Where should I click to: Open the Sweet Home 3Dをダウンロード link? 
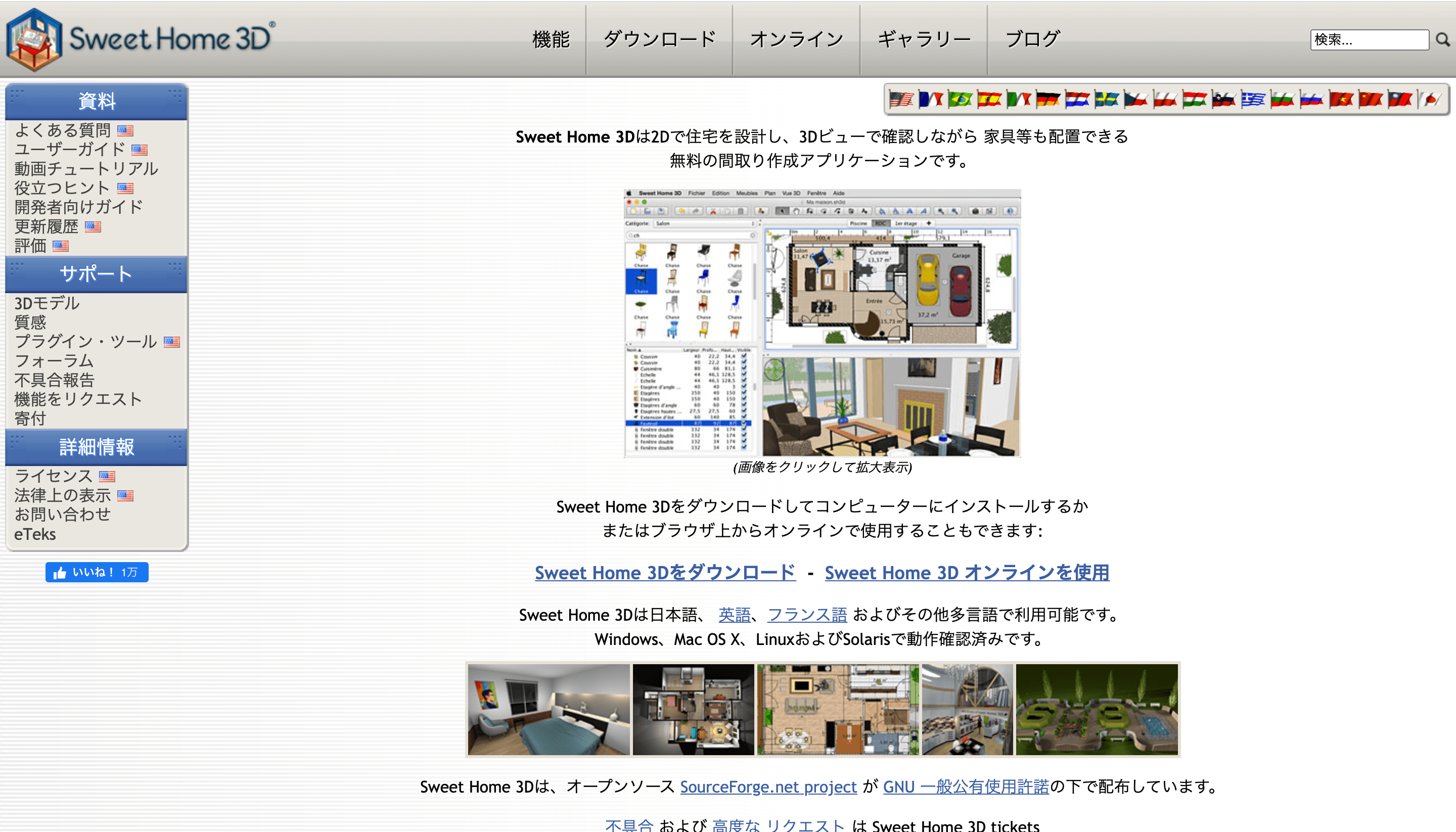pyautogui.click(x=665, y=573)
